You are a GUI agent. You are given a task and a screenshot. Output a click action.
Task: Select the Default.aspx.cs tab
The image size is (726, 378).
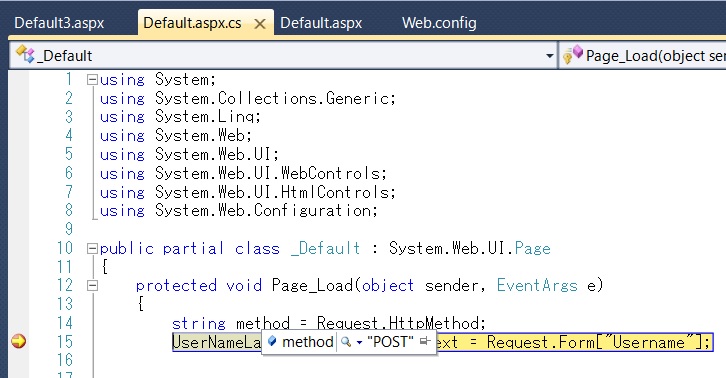tap(192, 23)
